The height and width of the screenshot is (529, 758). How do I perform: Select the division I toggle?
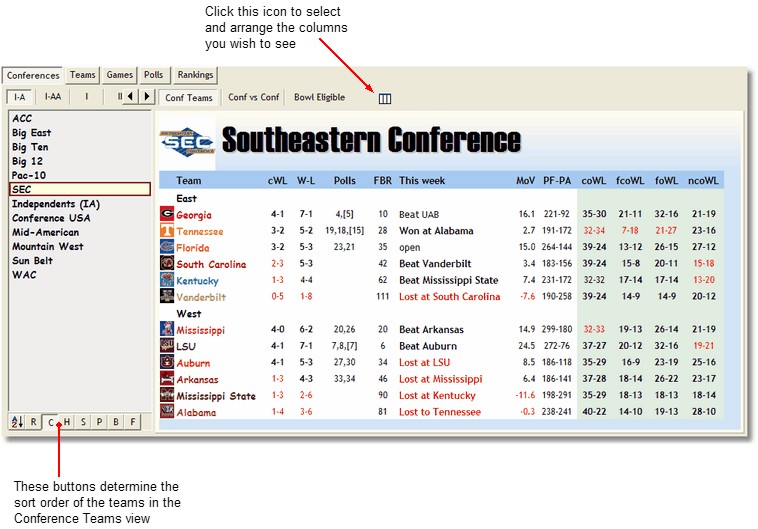point(87,97)
